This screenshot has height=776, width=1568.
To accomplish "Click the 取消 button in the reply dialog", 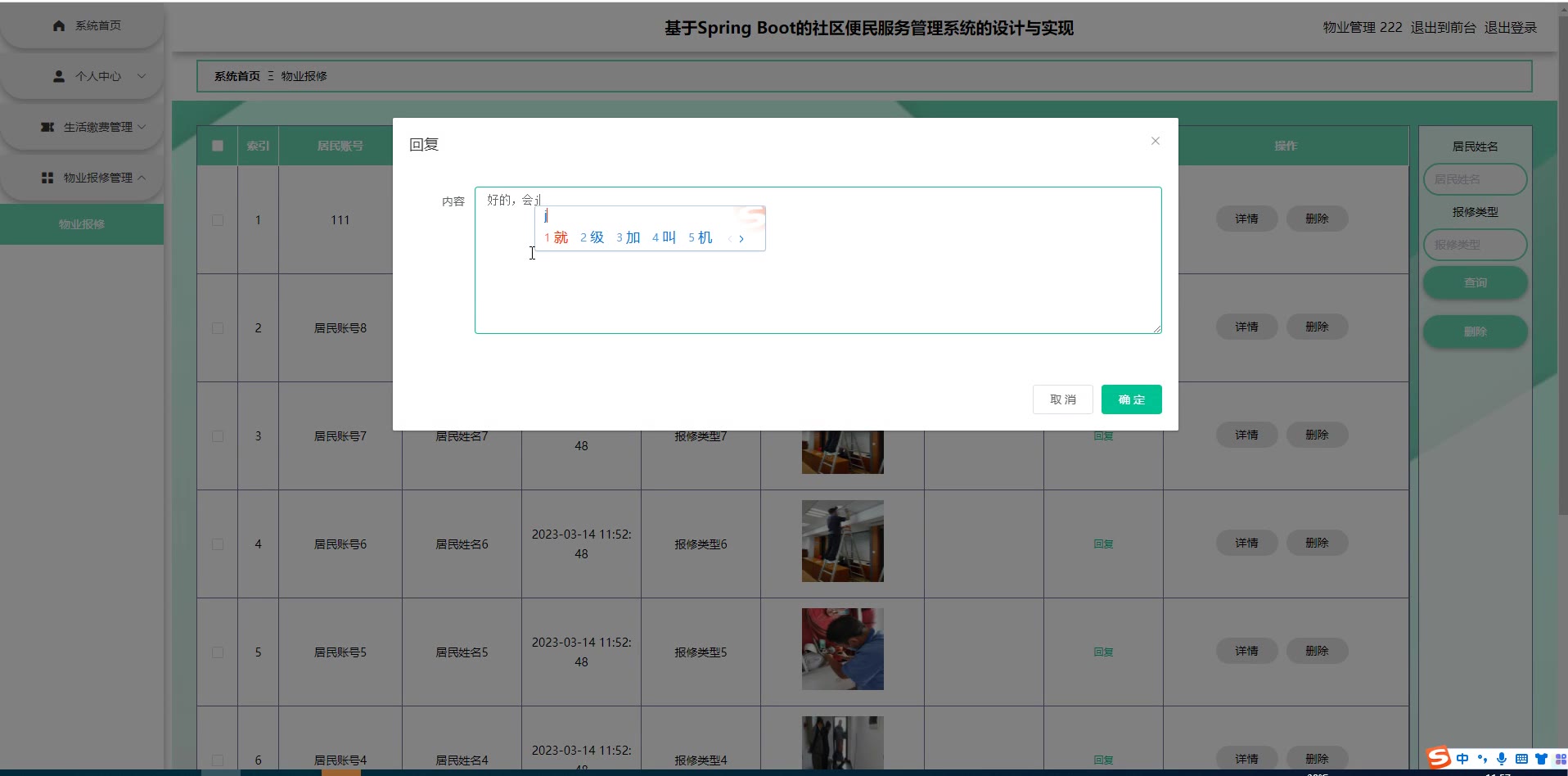I will tap(1062, 399).
